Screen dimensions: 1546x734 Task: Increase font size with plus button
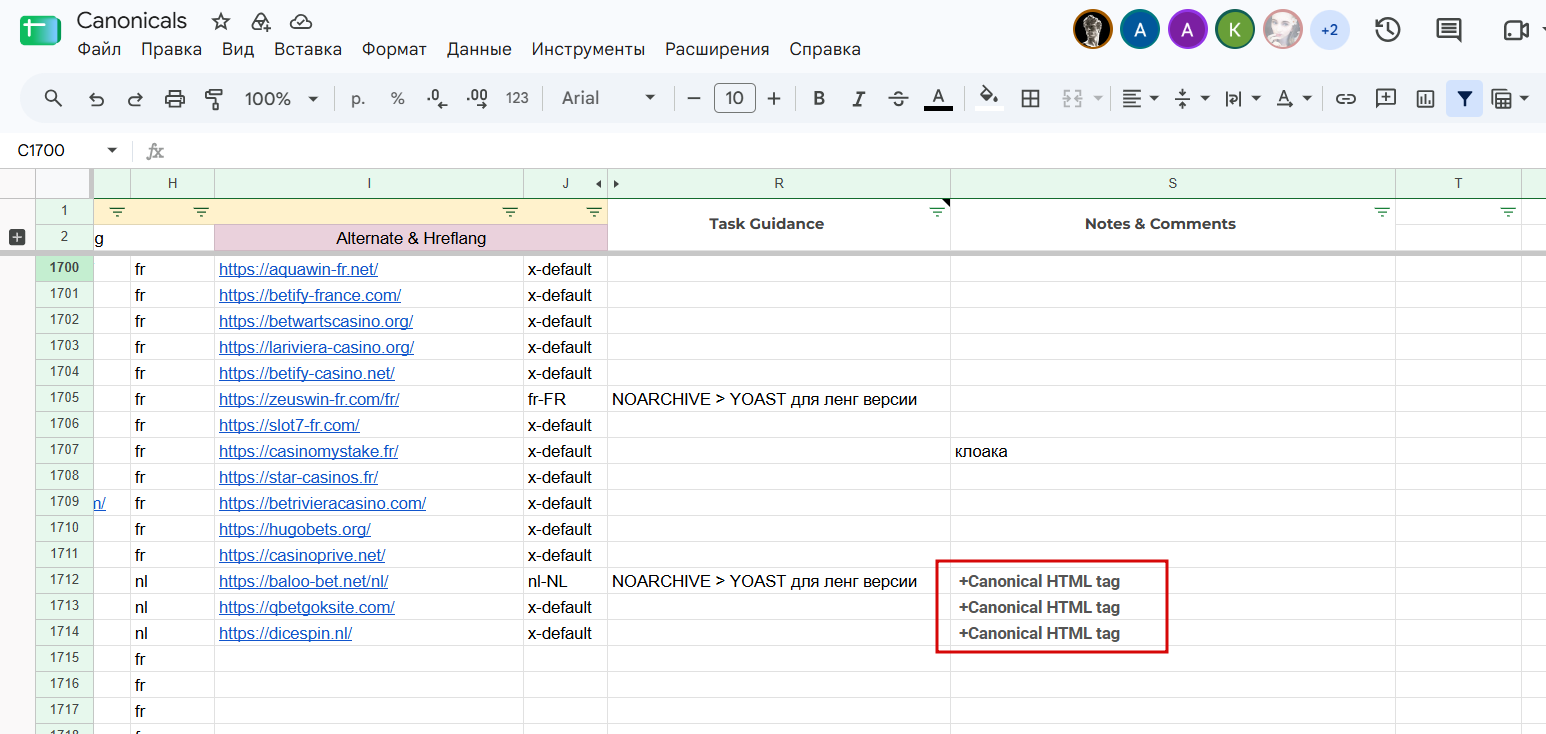pos(773,98)
